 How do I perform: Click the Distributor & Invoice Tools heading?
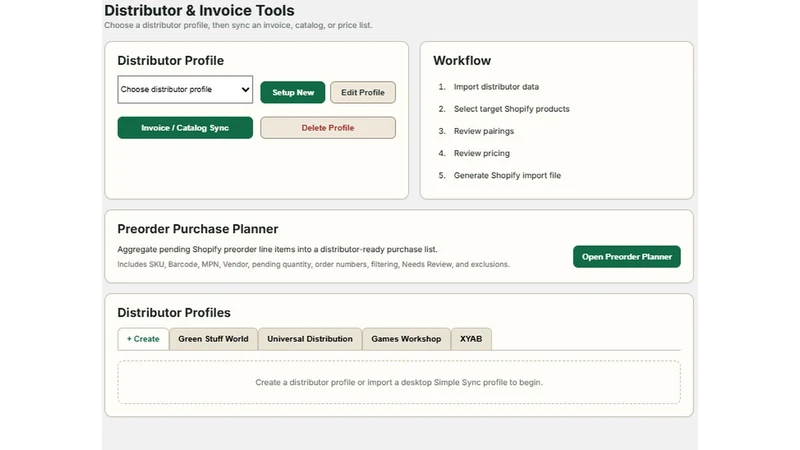pyautogui.click(x=199, y=10)
